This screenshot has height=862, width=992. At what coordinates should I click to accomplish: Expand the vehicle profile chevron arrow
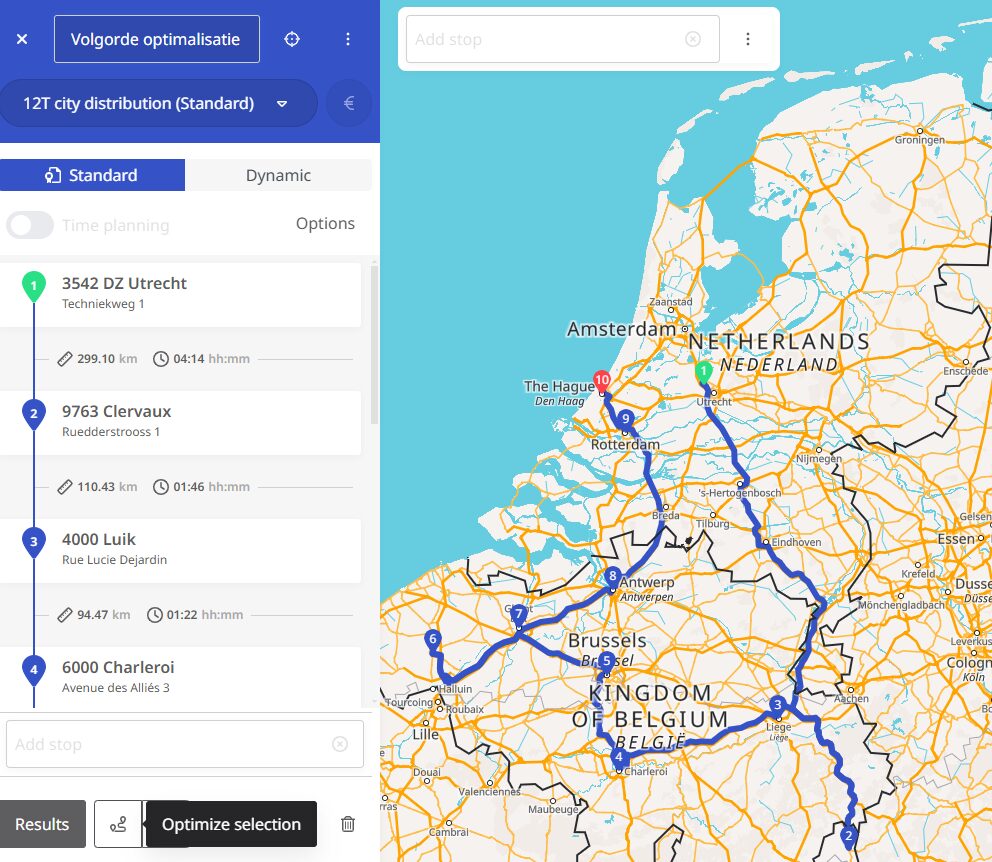click(x=282, y=103)
